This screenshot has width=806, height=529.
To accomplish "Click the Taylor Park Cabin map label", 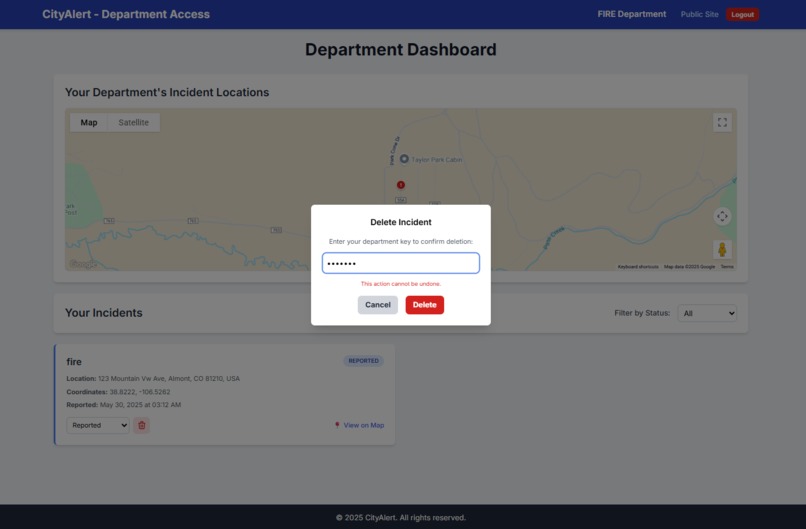I will coord(436,160).
